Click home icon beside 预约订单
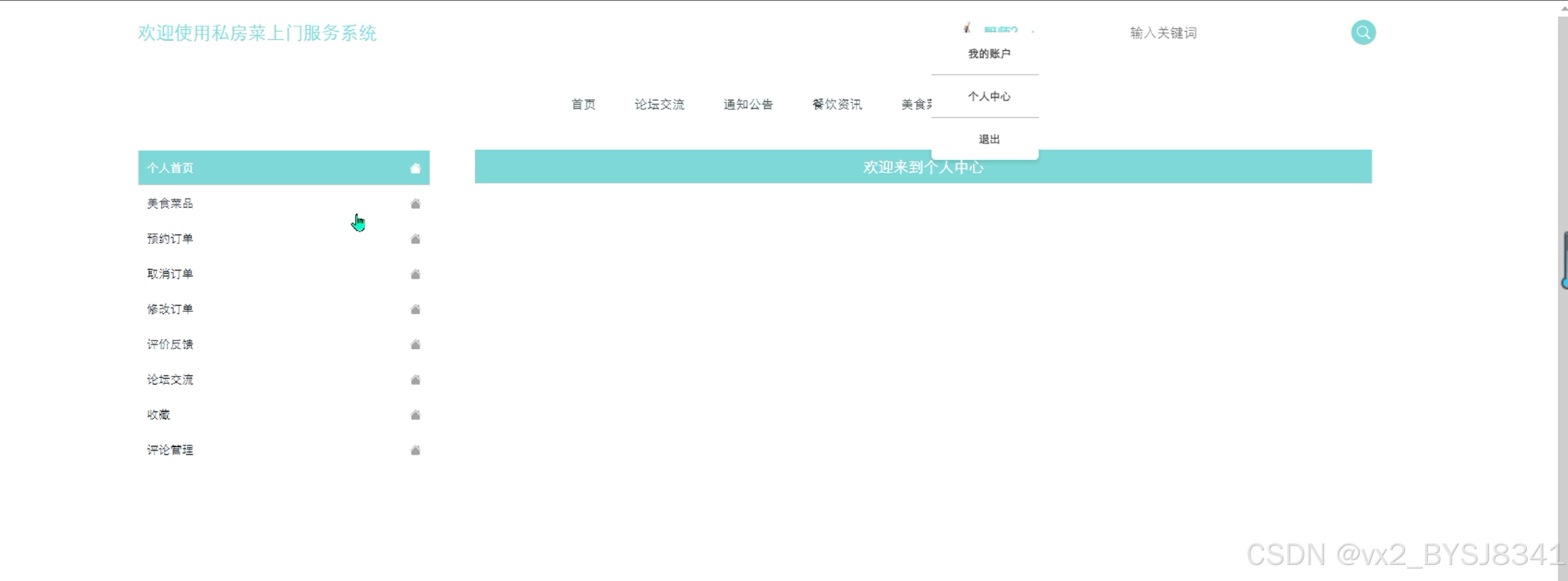 (415, 239)
